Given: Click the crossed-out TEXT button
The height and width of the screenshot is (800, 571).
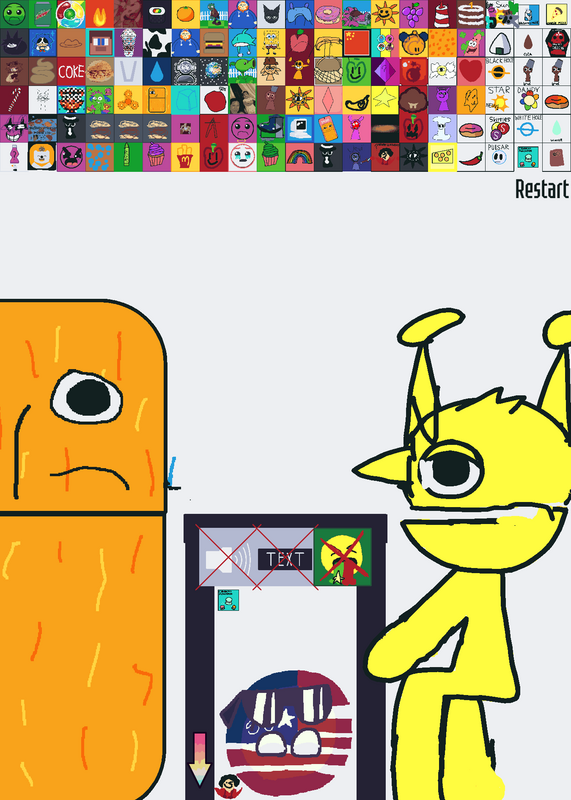Looking at the screenshot, I should [285, 559].
